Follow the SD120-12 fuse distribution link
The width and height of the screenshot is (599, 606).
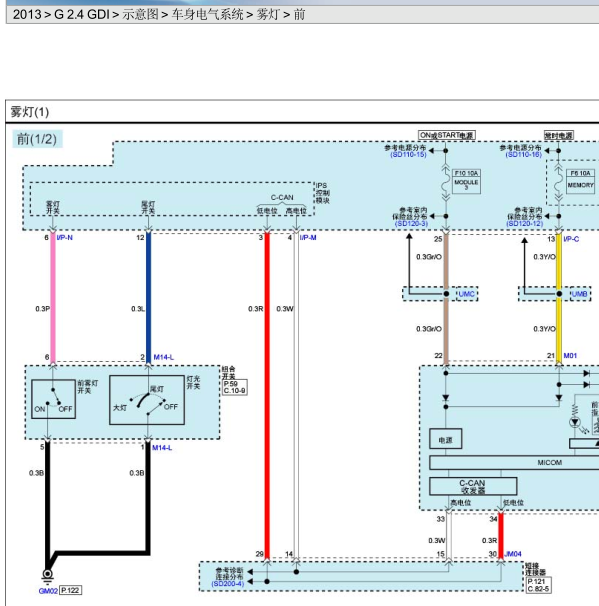[525, 224]
